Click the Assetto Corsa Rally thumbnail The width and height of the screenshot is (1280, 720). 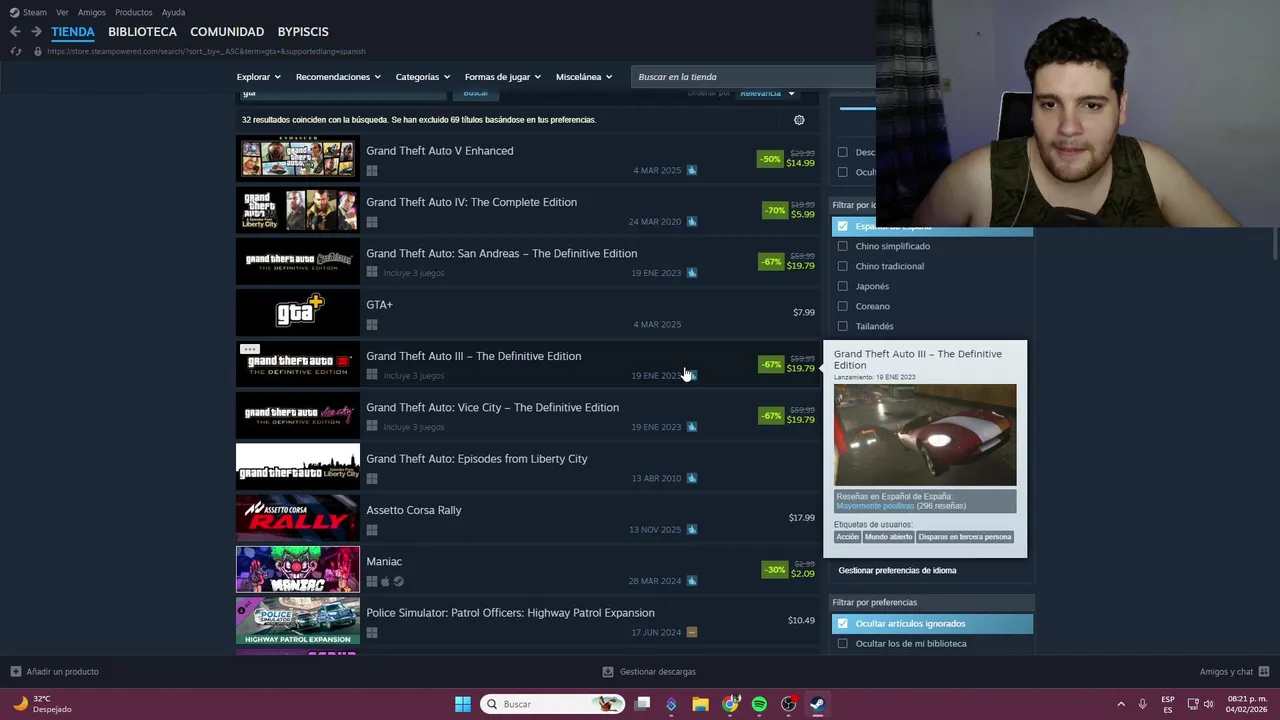(x=298, y=518)
